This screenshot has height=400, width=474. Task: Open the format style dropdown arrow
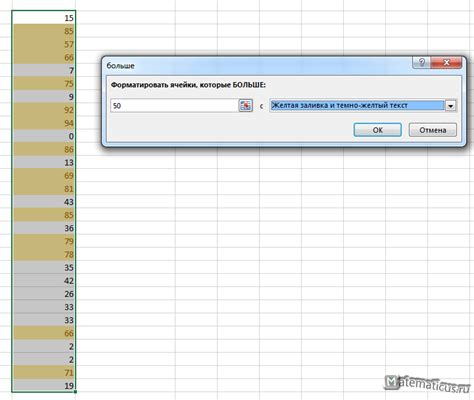[451, 106]
